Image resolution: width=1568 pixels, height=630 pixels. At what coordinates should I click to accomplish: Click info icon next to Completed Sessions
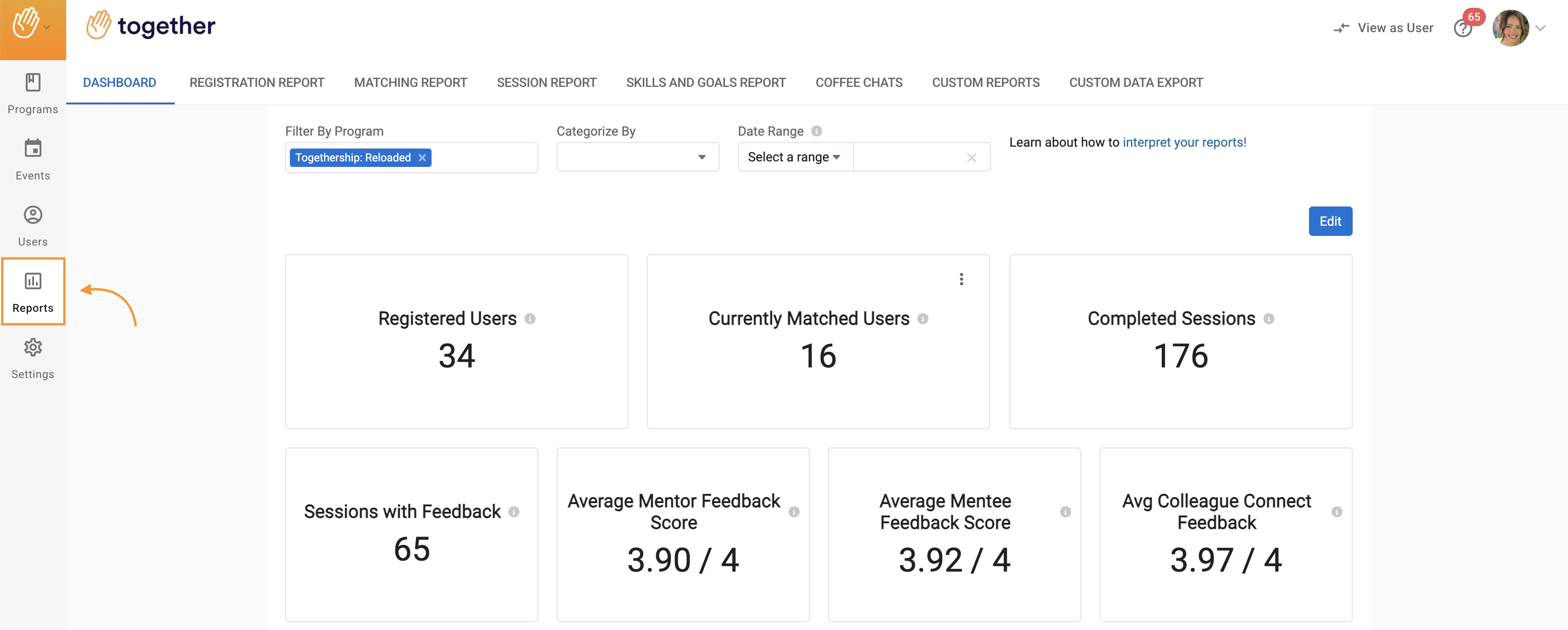[1268, 319]
